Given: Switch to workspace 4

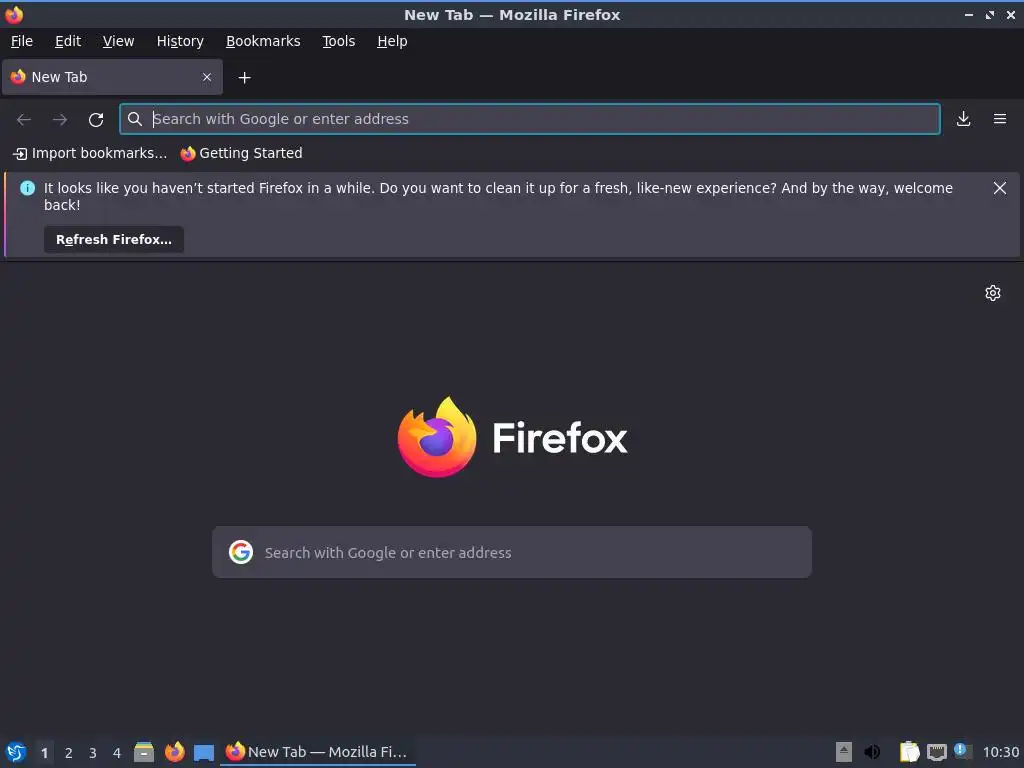Looking at the screenshot, I should tap(117, 753).
